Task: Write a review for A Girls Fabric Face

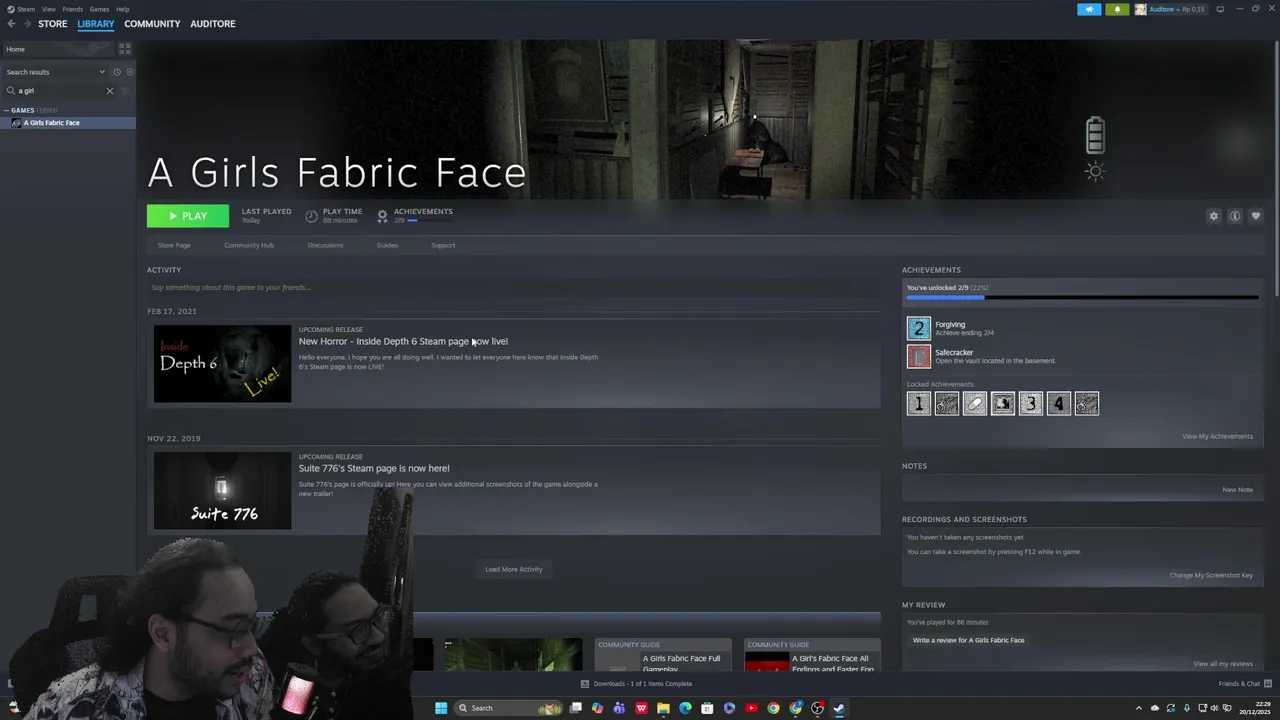Action: (968, 640)
